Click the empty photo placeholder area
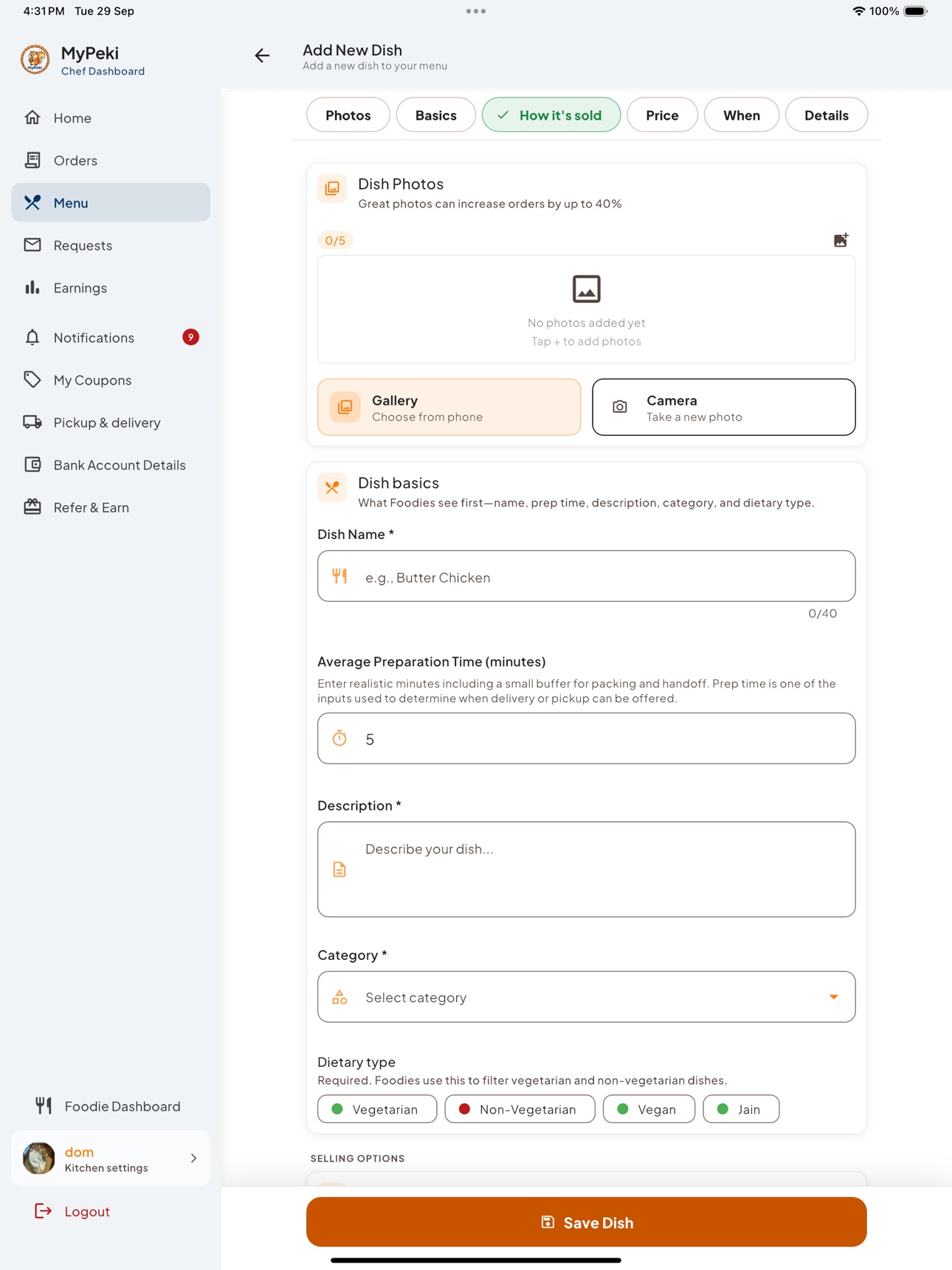This screenshot has width=952, height=1270. click(x=587, y=309)
